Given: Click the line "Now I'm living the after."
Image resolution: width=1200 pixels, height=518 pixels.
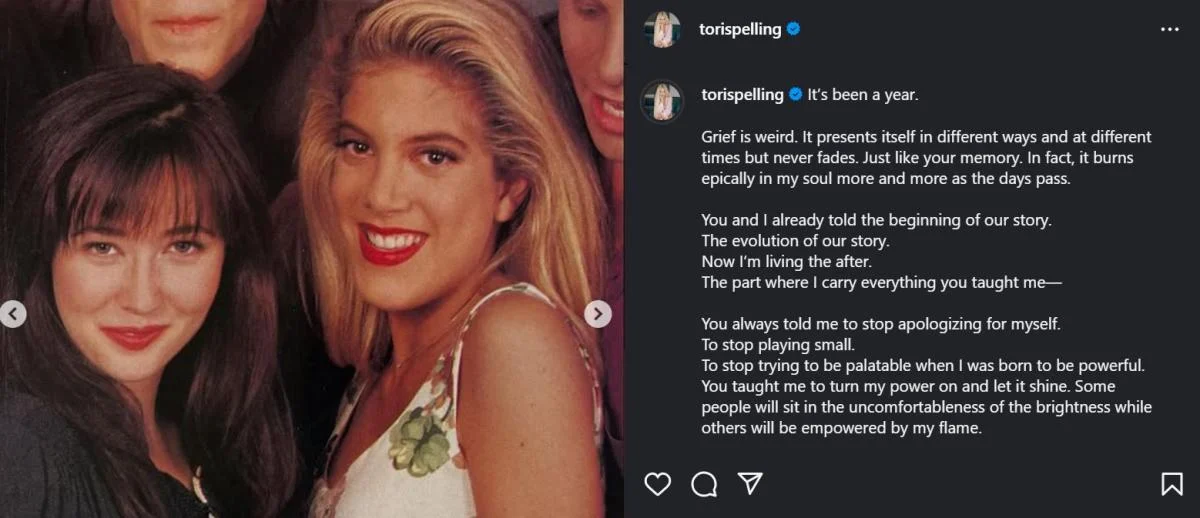Looking at the screenshot, I should coord(788,262).
